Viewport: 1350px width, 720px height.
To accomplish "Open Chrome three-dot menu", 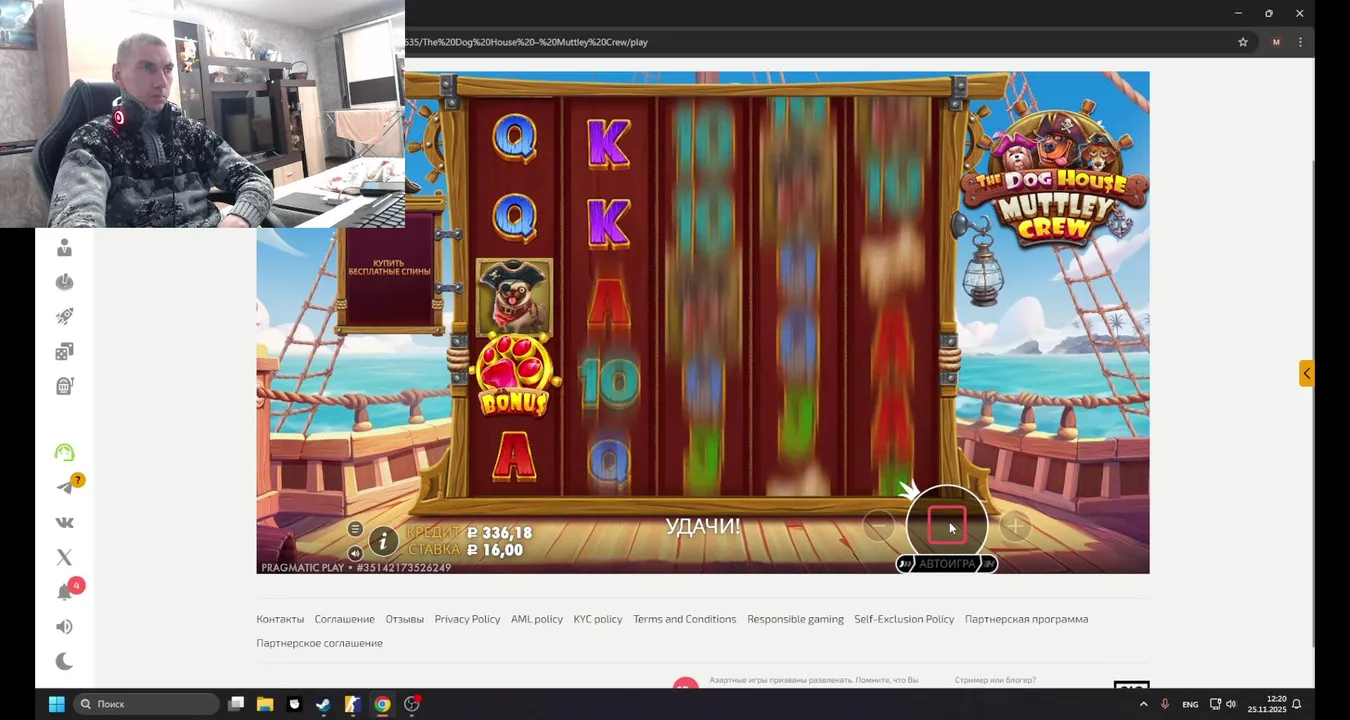I will coord(1300,42).
